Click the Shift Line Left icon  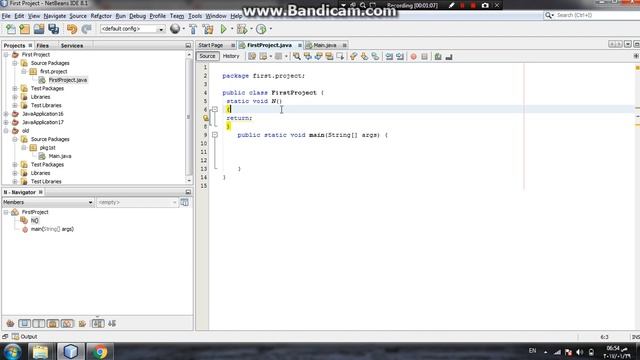click(389, 57)
